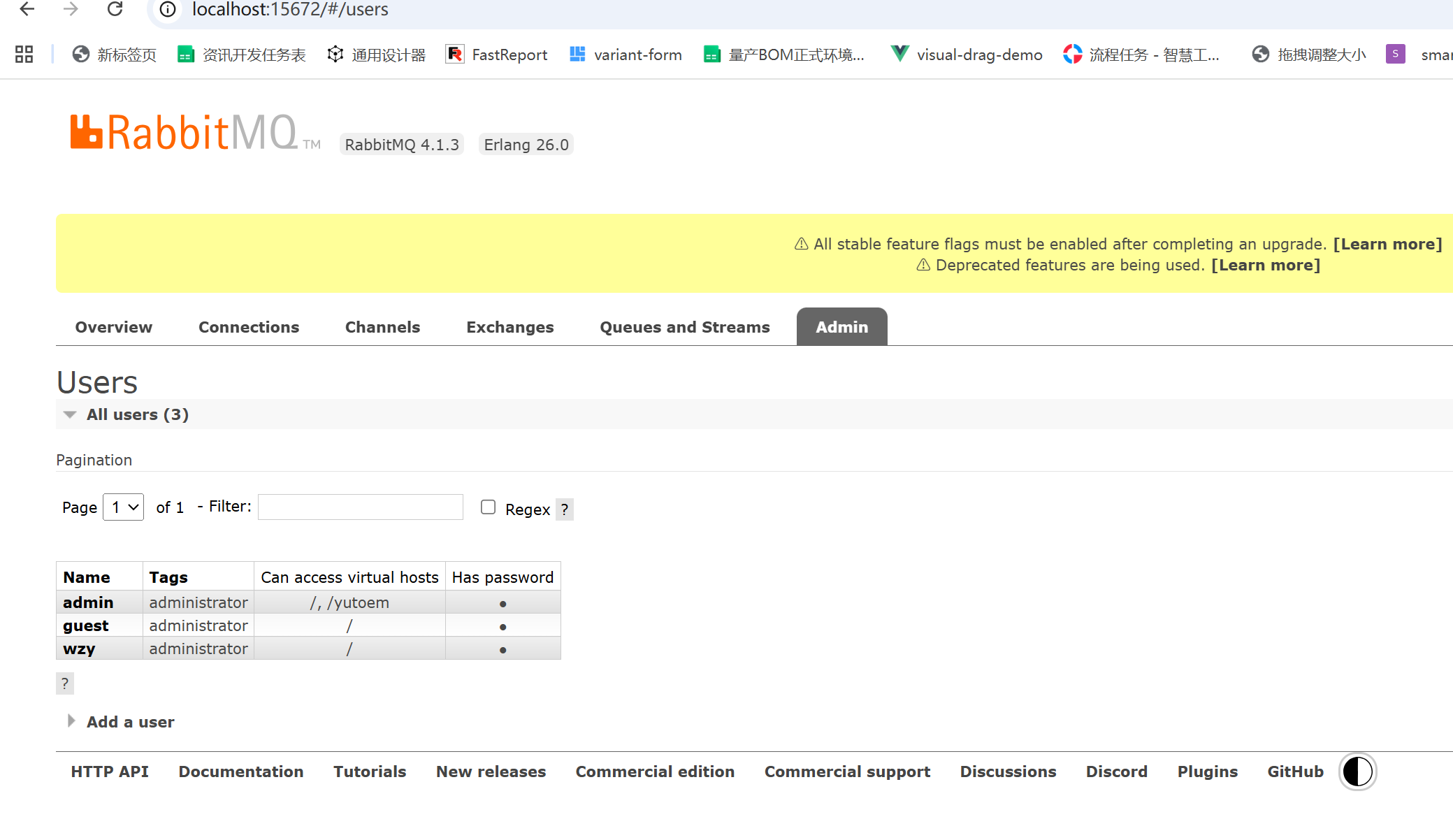
Task: Open the Tutorials footer link
Action: point(370,772)
